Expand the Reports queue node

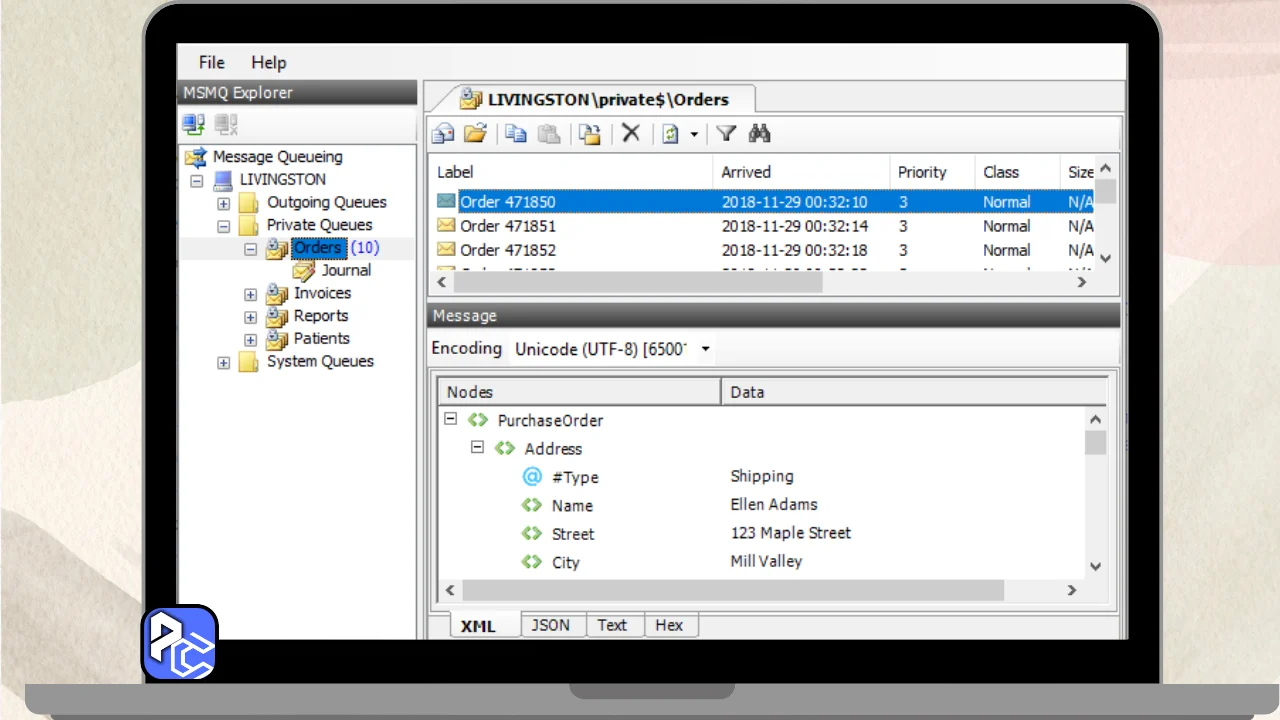(251, 317)
